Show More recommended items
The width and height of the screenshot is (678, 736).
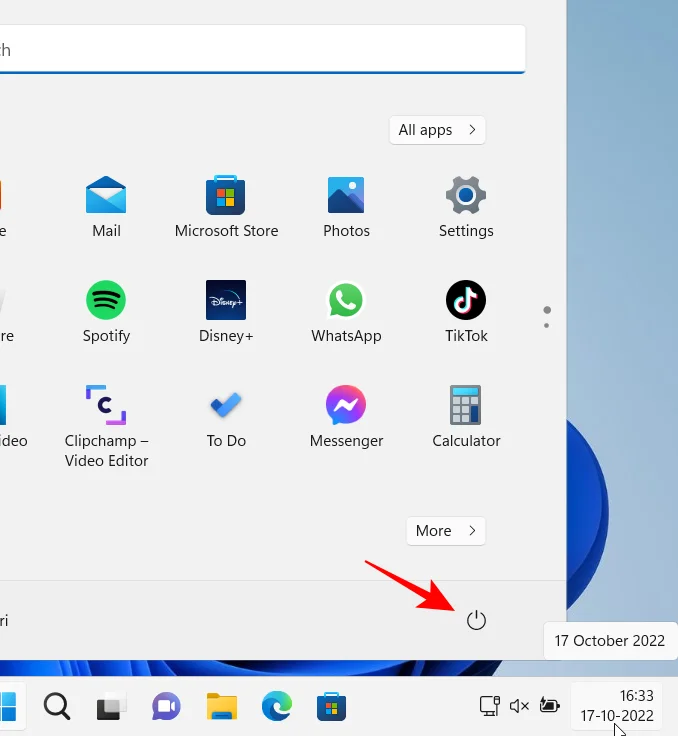tap(446, 531)
